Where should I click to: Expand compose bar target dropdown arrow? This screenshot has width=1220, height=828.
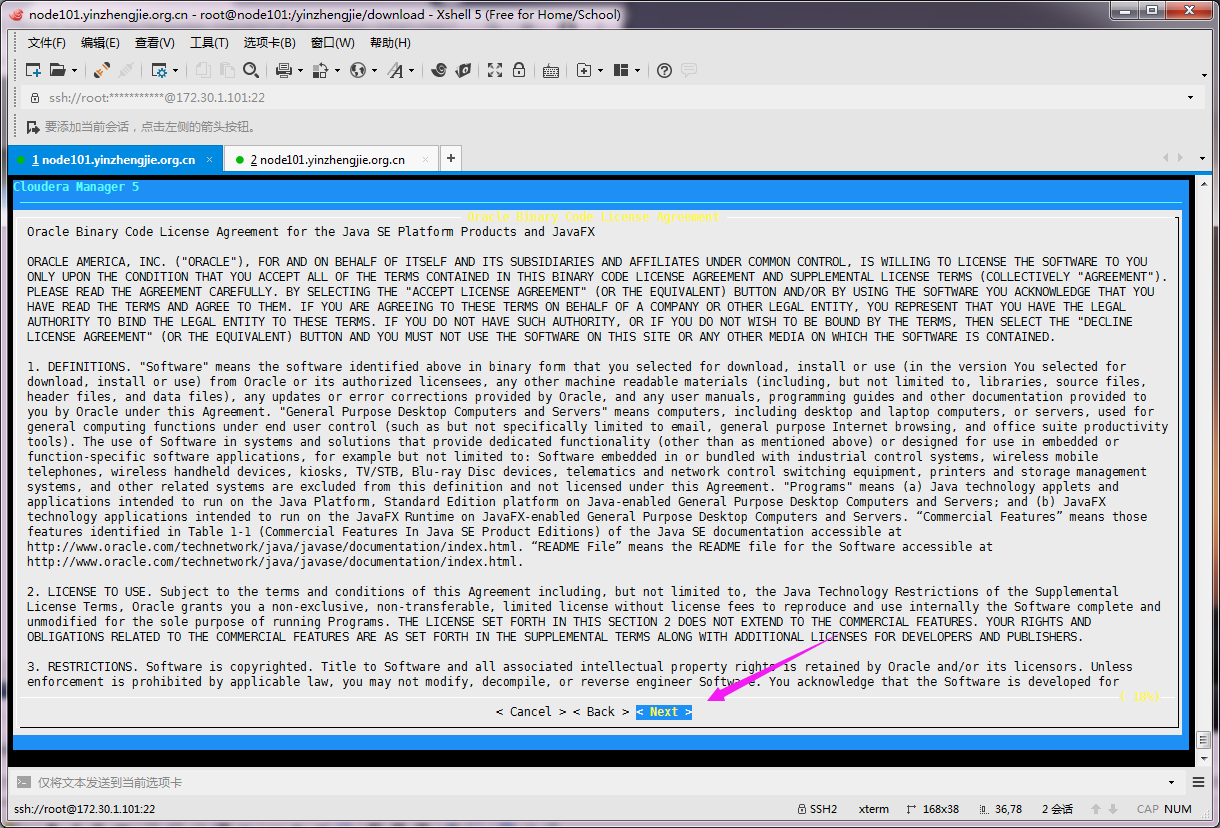pyautogui.click(x=1171, y=782)
